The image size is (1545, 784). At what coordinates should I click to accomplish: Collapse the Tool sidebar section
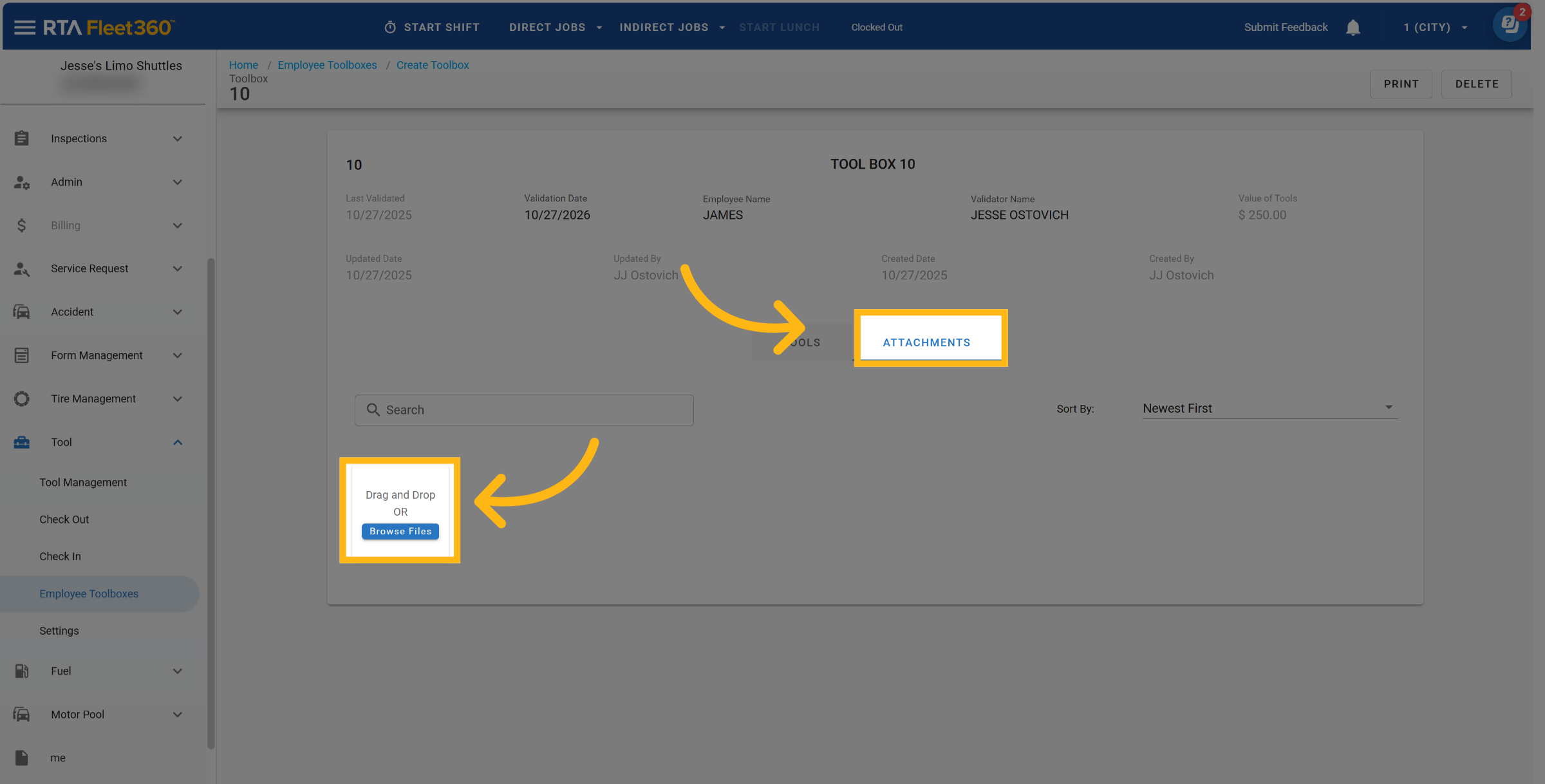point(178,442)
